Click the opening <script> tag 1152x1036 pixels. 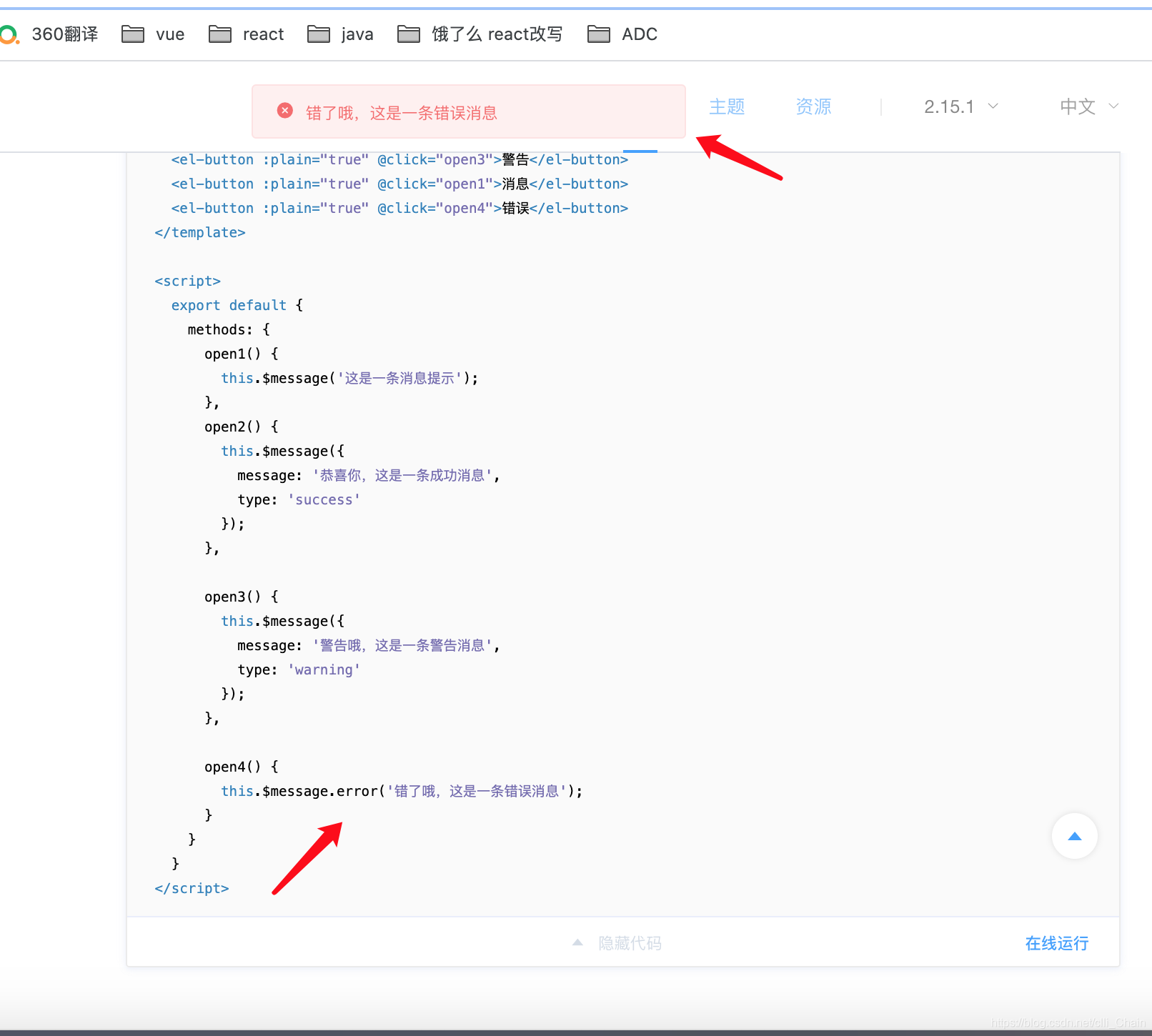(x=187, y=282)
